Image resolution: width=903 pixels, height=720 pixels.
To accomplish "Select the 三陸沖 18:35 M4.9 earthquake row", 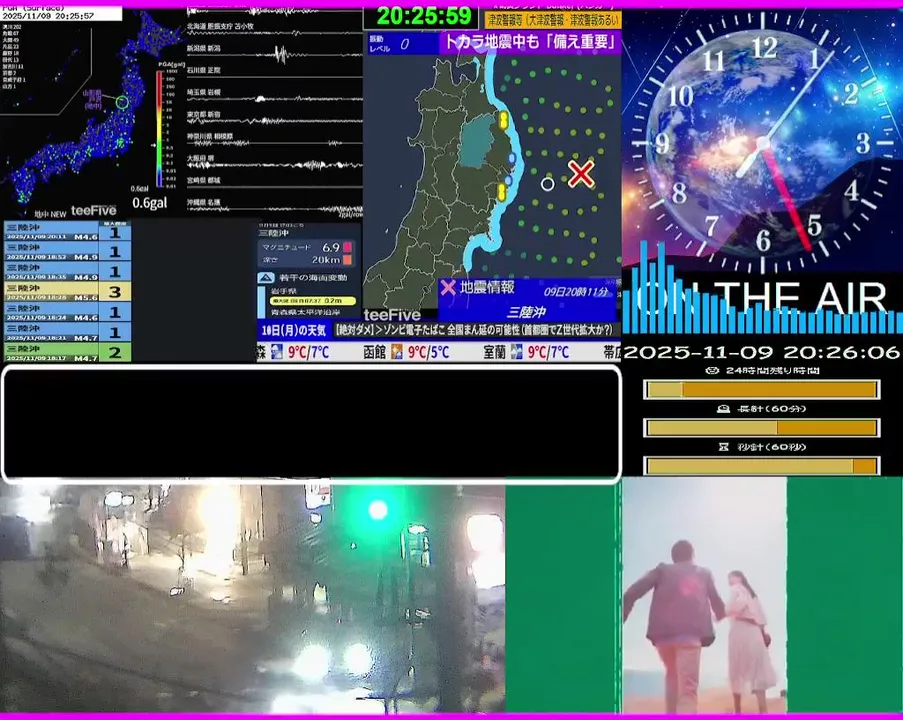I will click(x=67, y=272).
